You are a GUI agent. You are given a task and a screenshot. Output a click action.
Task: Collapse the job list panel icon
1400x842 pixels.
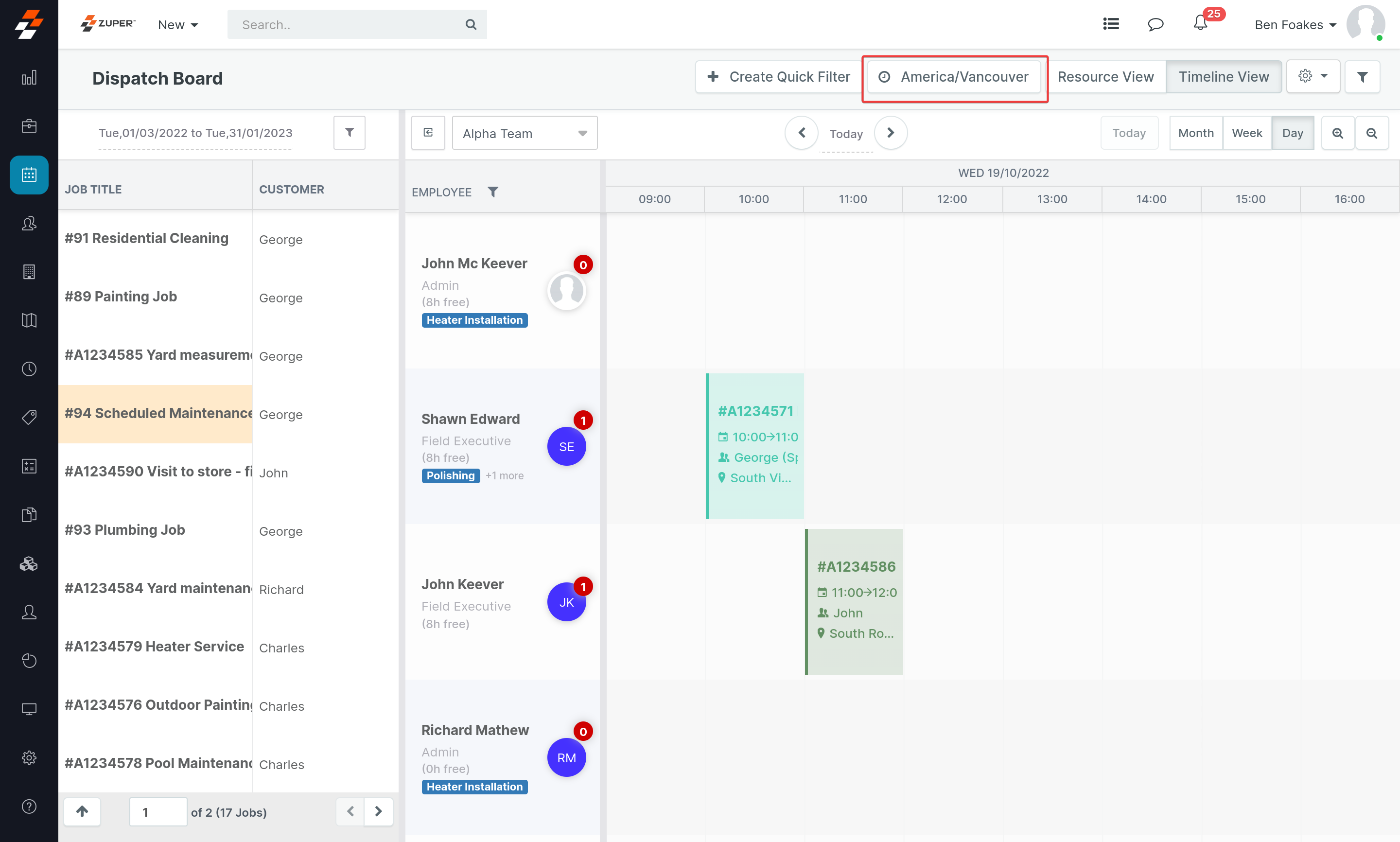(428, 133)
